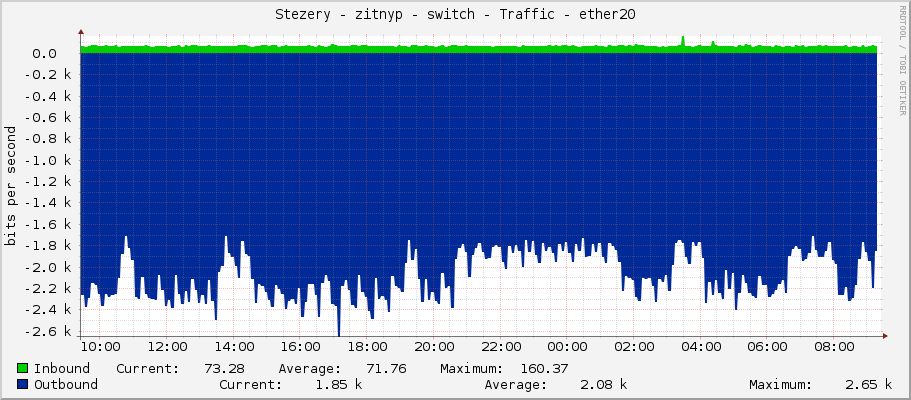Click the Outbound maximum value 2.65 k
The image size is (911, 400).
869,384
